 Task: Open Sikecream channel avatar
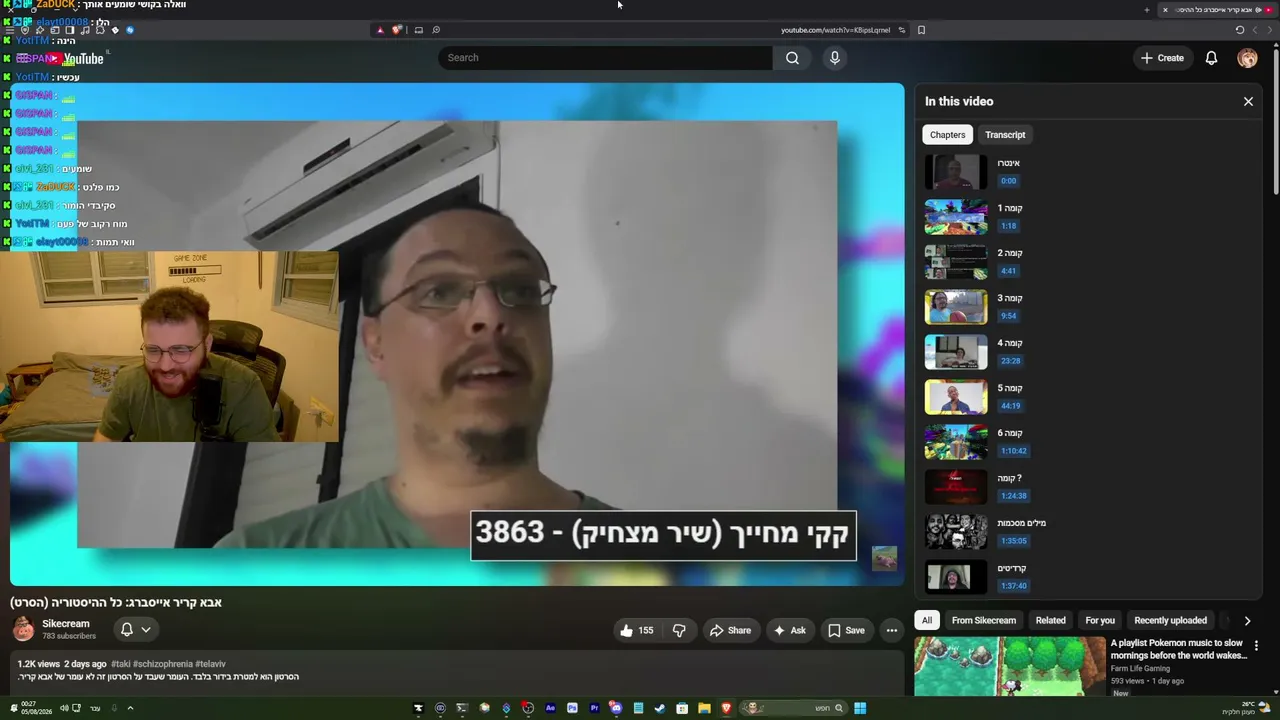click(23, 629)
